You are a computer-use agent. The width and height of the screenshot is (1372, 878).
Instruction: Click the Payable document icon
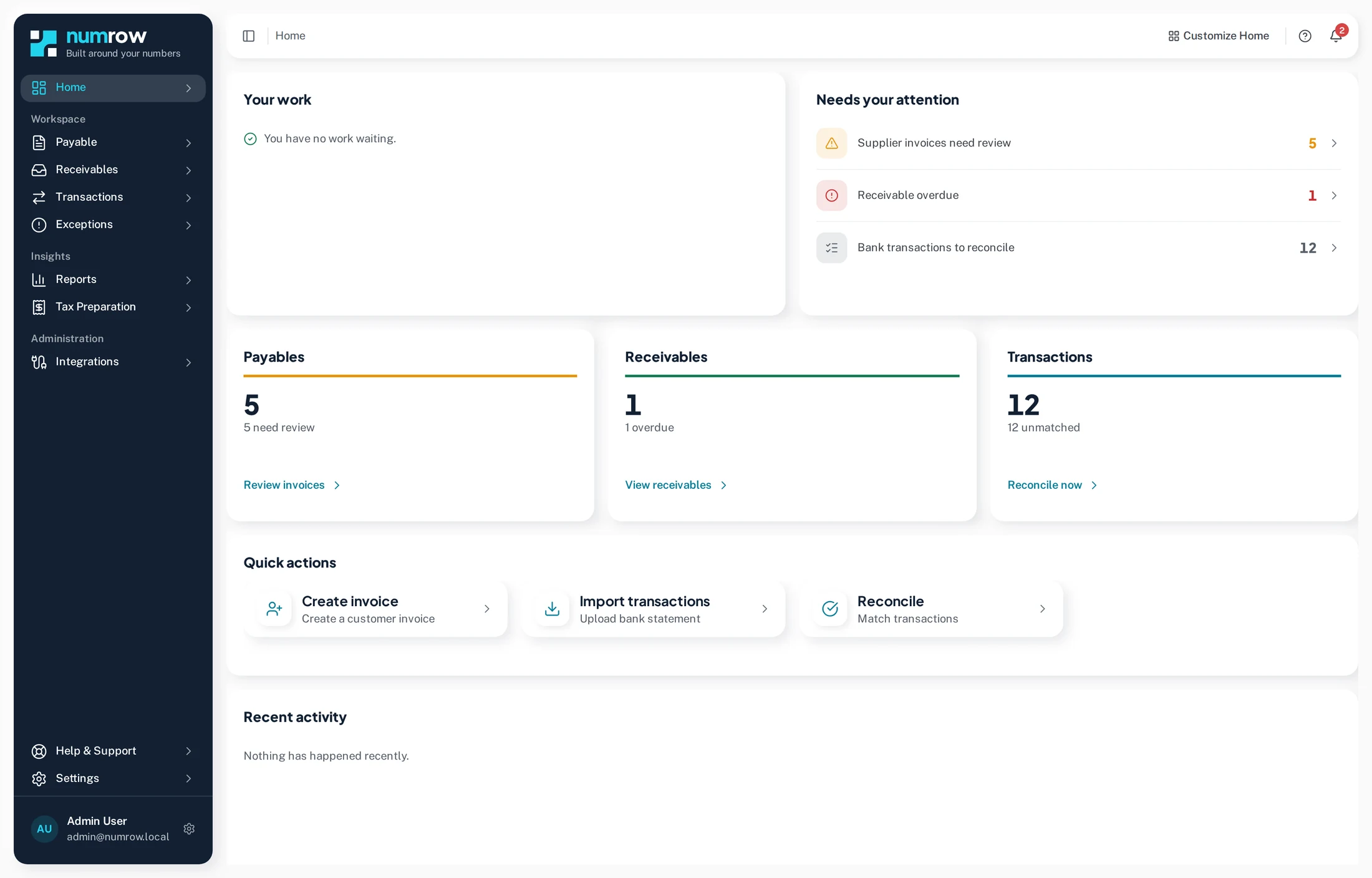[39, 143]
